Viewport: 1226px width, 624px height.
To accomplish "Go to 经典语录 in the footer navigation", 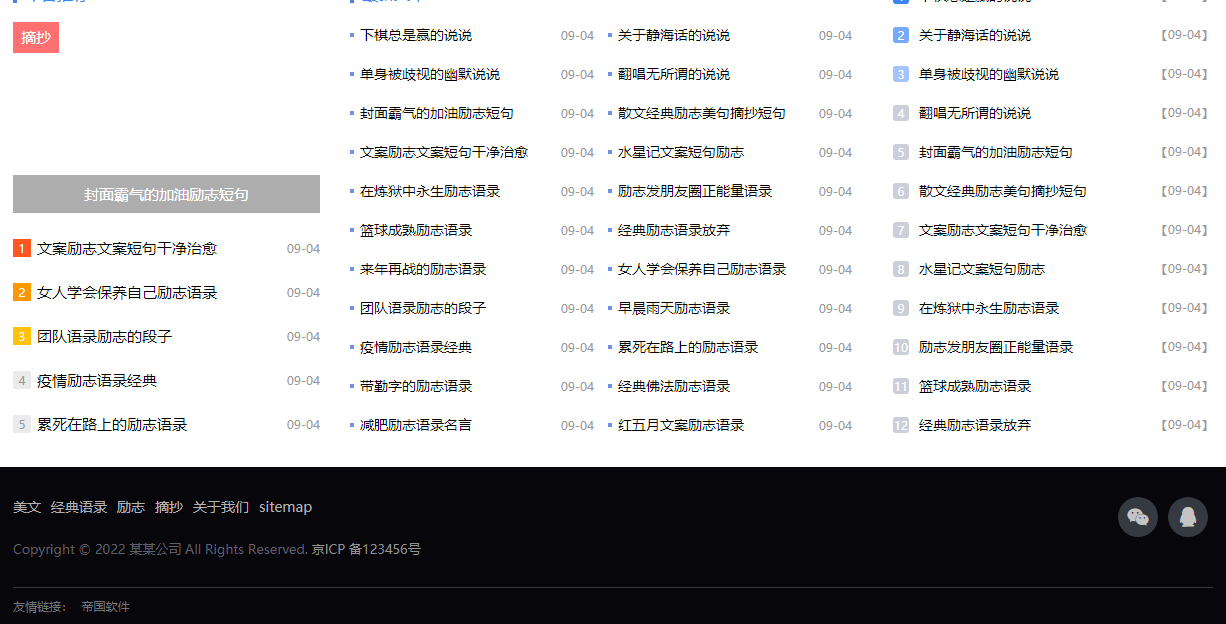I will pos(79,507).
